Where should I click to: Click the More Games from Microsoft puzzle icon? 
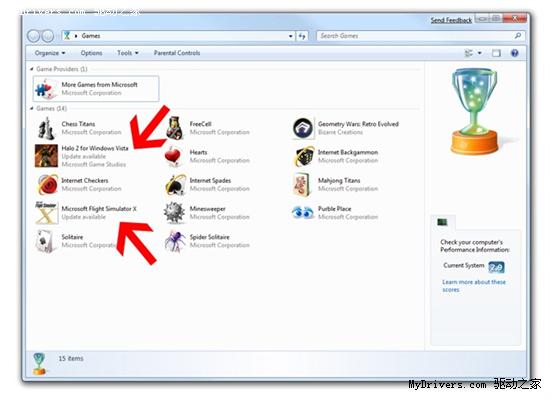[46, 89]
